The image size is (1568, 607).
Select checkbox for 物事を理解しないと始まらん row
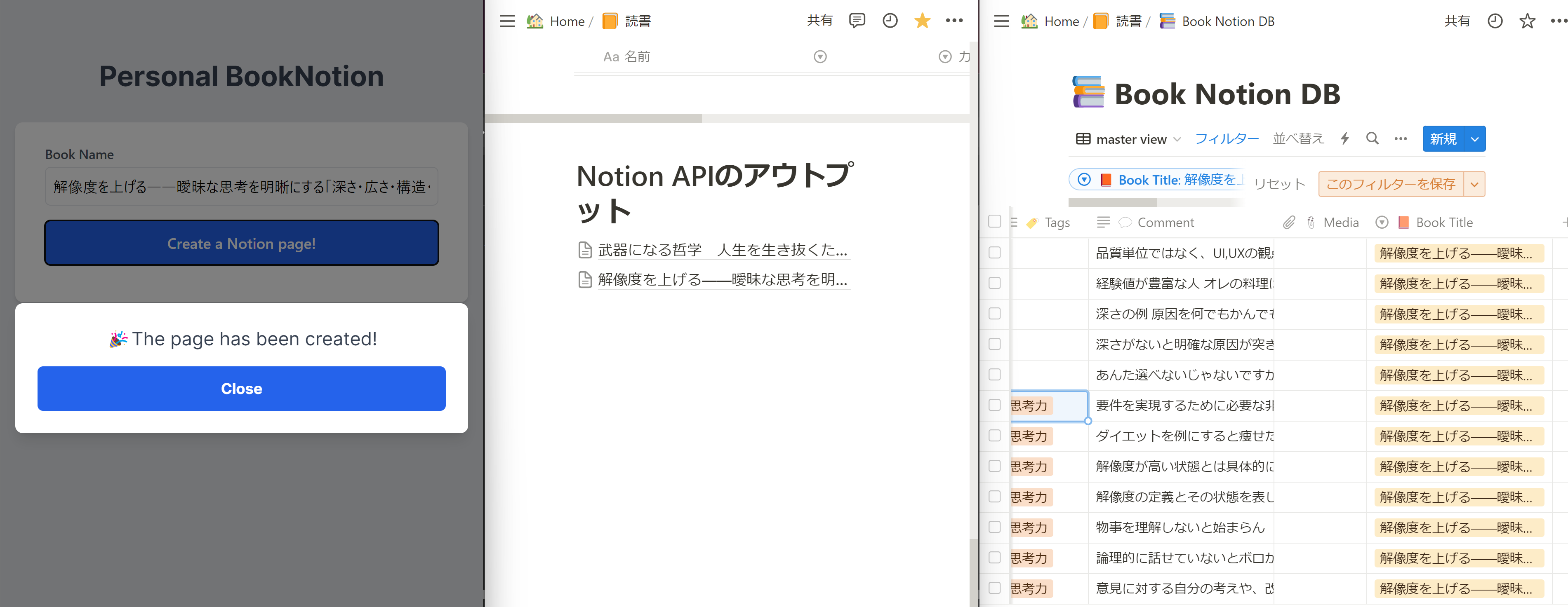pyautogui.click(x=994, y=527)
